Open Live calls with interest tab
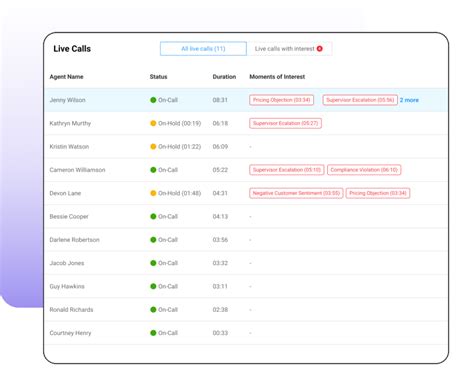This screenshot has height=370, width=474. click(289, 49)
